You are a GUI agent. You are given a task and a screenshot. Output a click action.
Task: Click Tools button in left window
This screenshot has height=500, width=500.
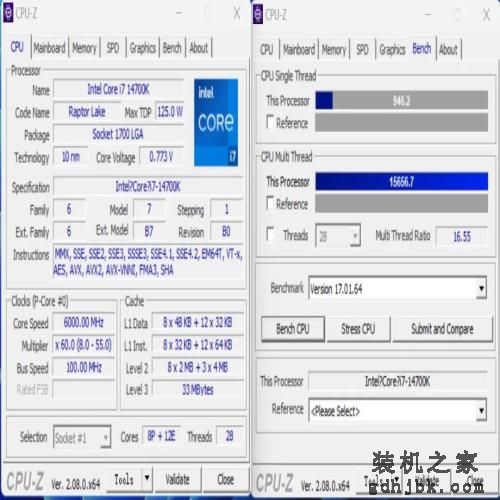click(x=124, y=479)
